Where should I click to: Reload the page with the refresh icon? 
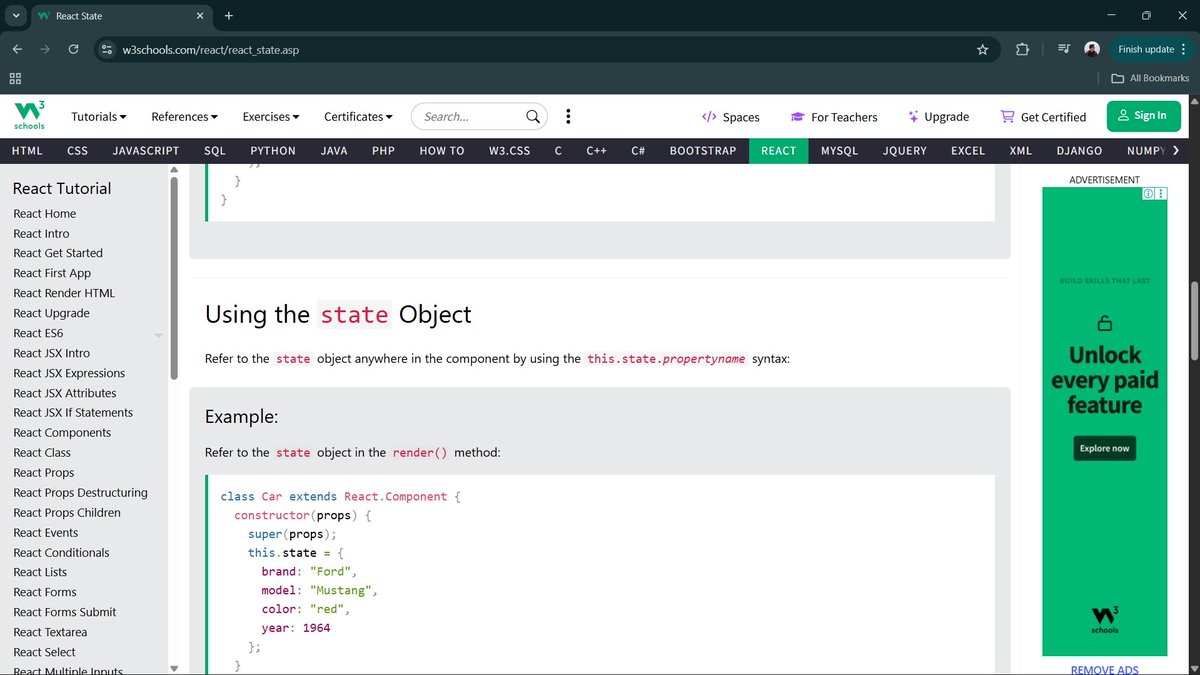click(73, 49)
